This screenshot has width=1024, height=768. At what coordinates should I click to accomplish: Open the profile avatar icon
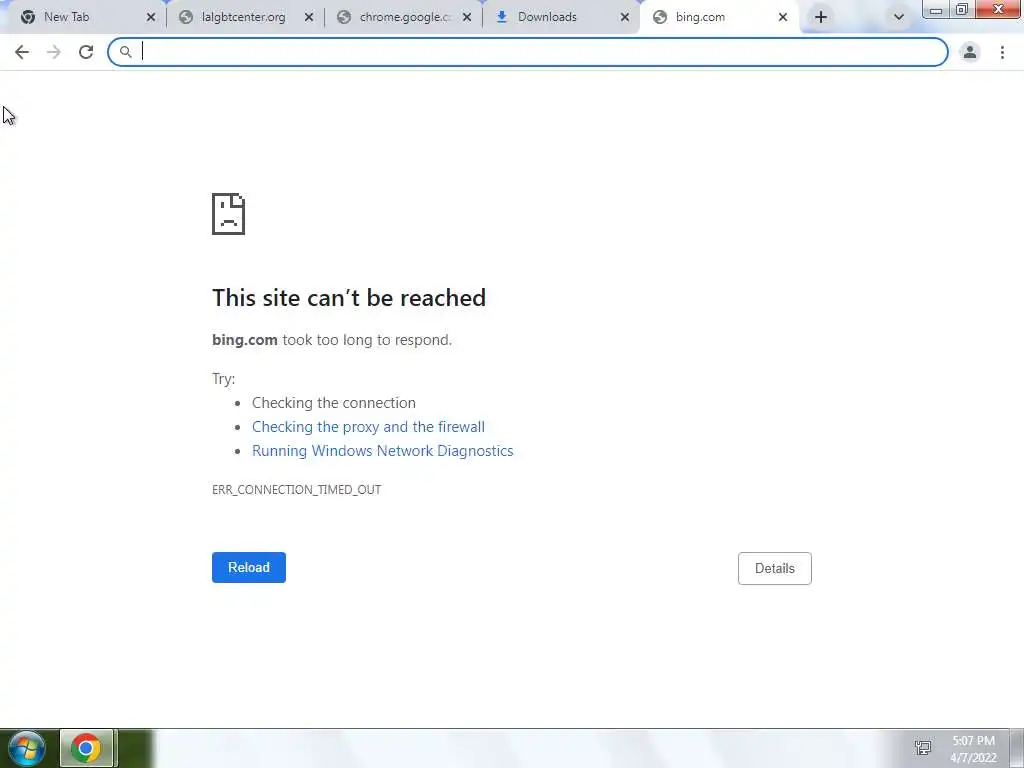pos(970,52)
